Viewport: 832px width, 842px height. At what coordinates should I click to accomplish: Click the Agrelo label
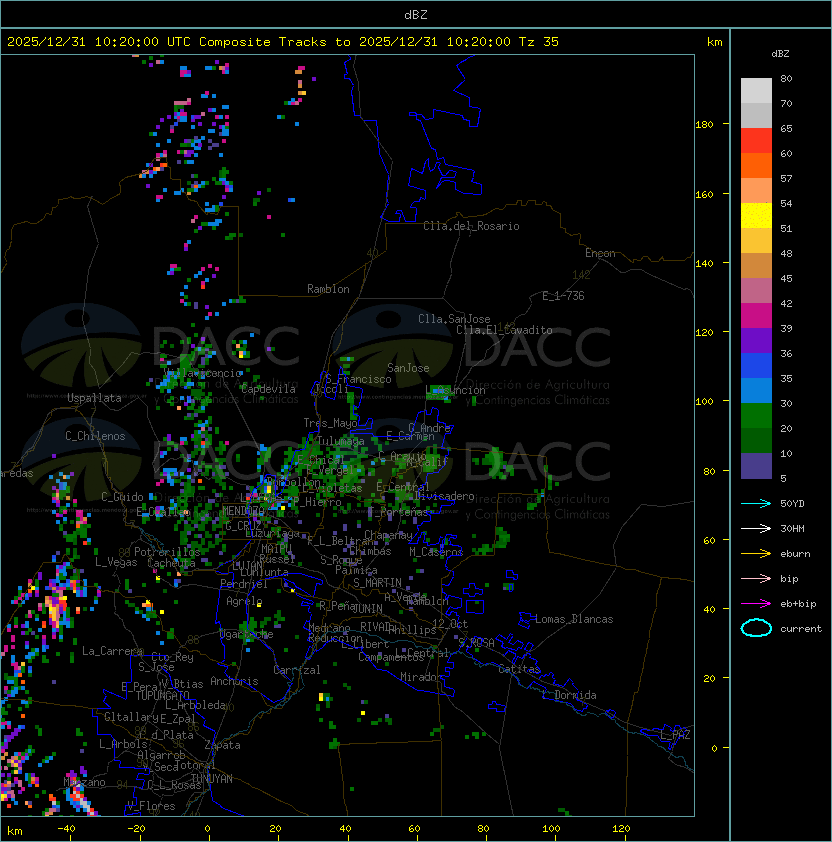[x=244, y=601]
